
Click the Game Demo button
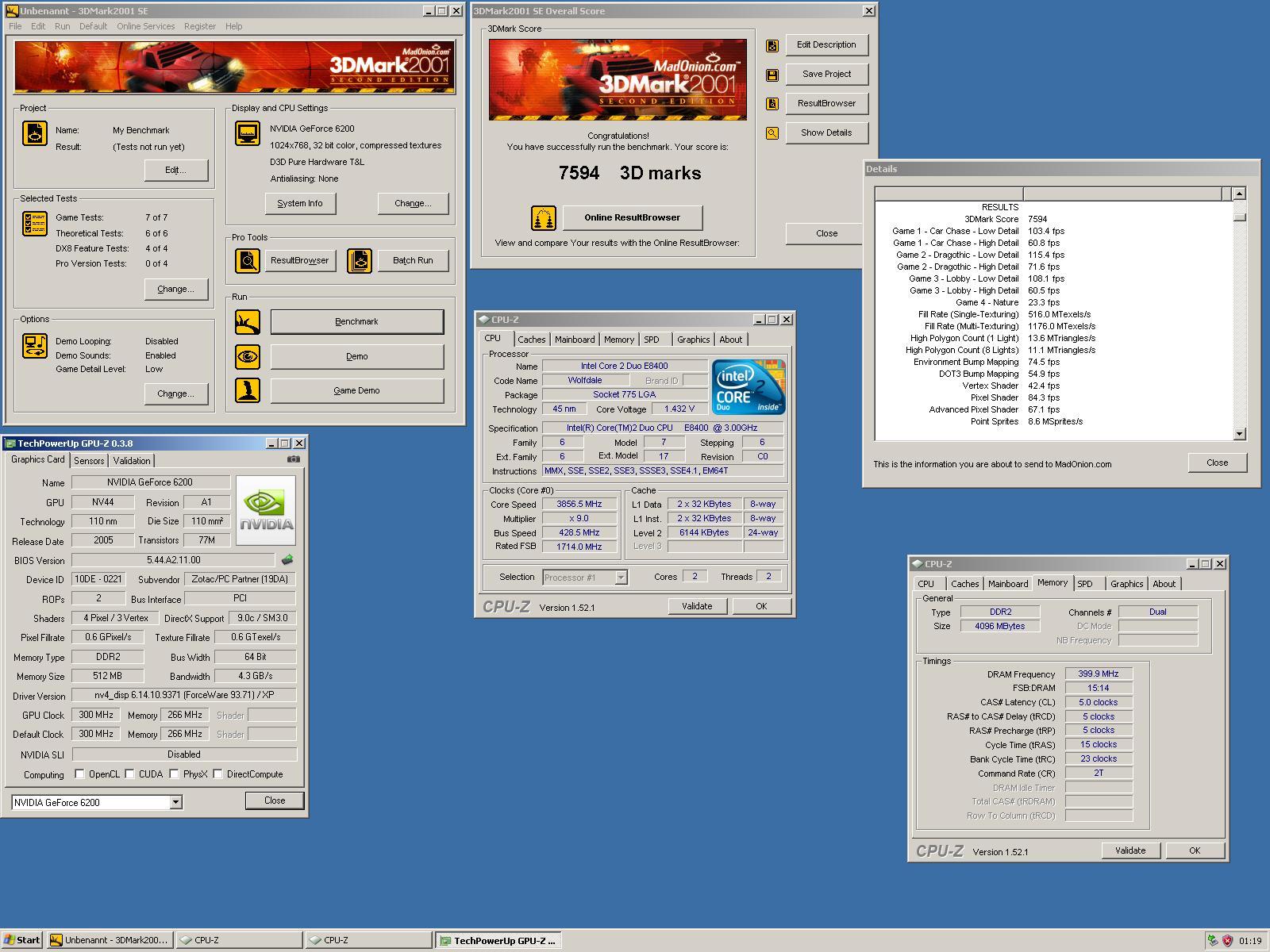(357, 390)
